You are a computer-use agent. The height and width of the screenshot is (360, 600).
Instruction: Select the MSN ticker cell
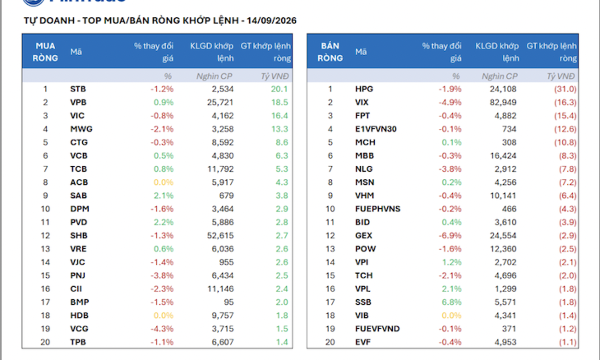point(365,182)
